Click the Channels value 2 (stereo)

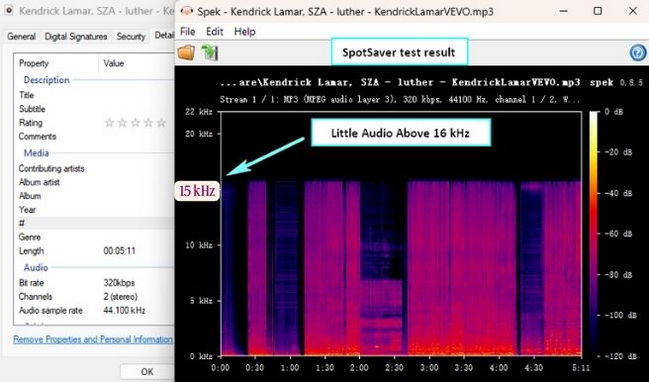coord(120,296)
